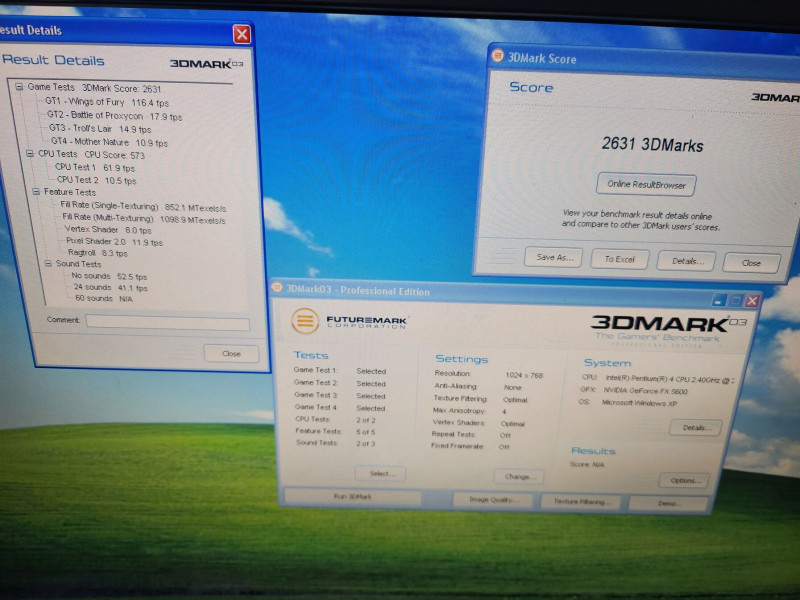The width and height of the screenshot is (800, 600).
Task: Select Fill Rate (Multi-Texturing) row
Action: [143, 219]
